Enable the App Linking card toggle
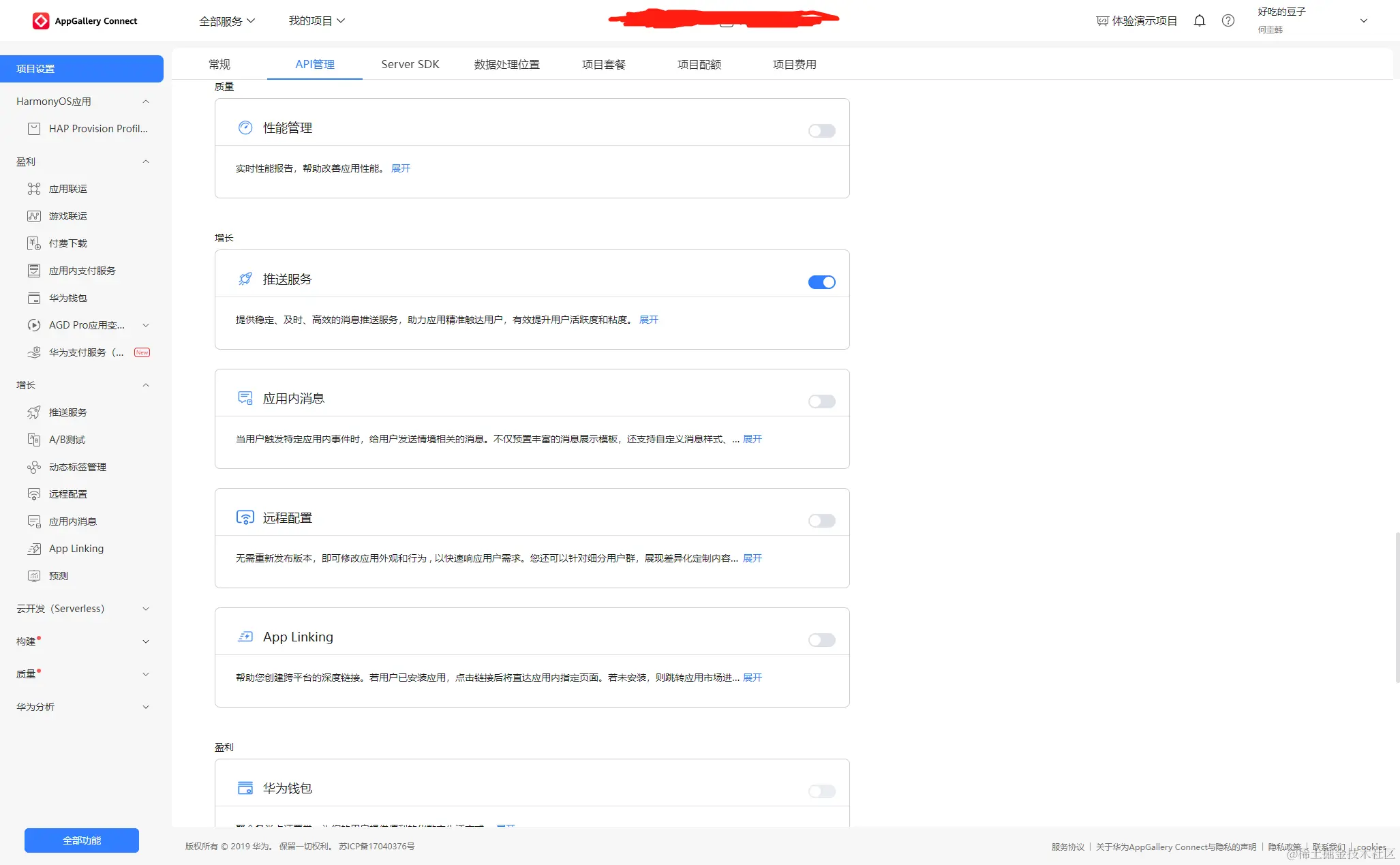The image size is (1400, 865). click(x=821, y=640)
